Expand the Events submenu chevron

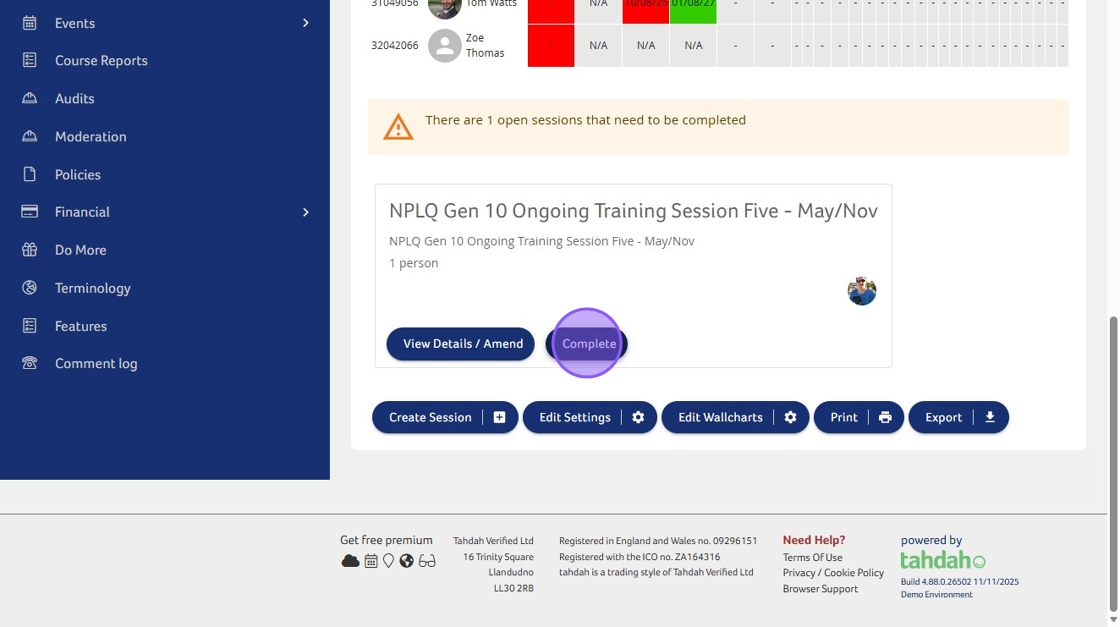point(306,23)
